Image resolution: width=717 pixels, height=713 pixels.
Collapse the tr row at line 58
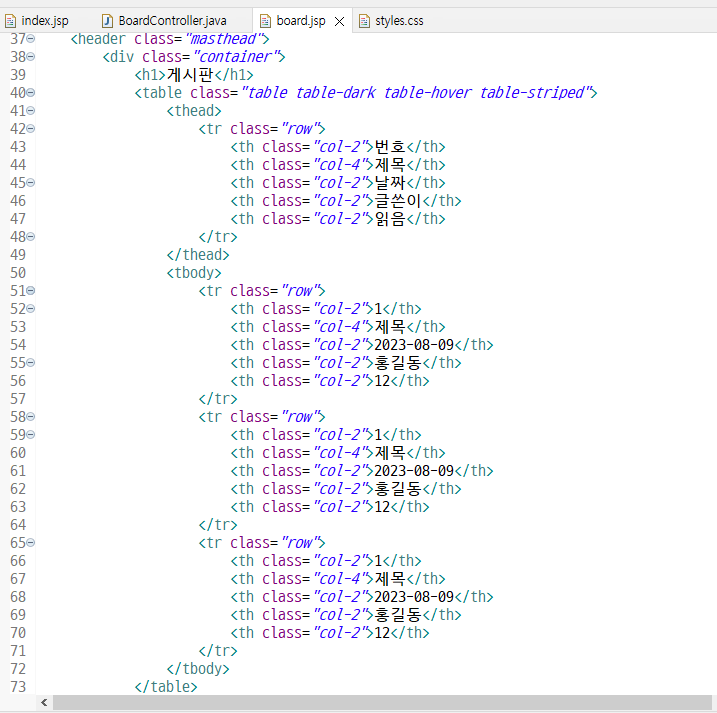coord(31,417)
